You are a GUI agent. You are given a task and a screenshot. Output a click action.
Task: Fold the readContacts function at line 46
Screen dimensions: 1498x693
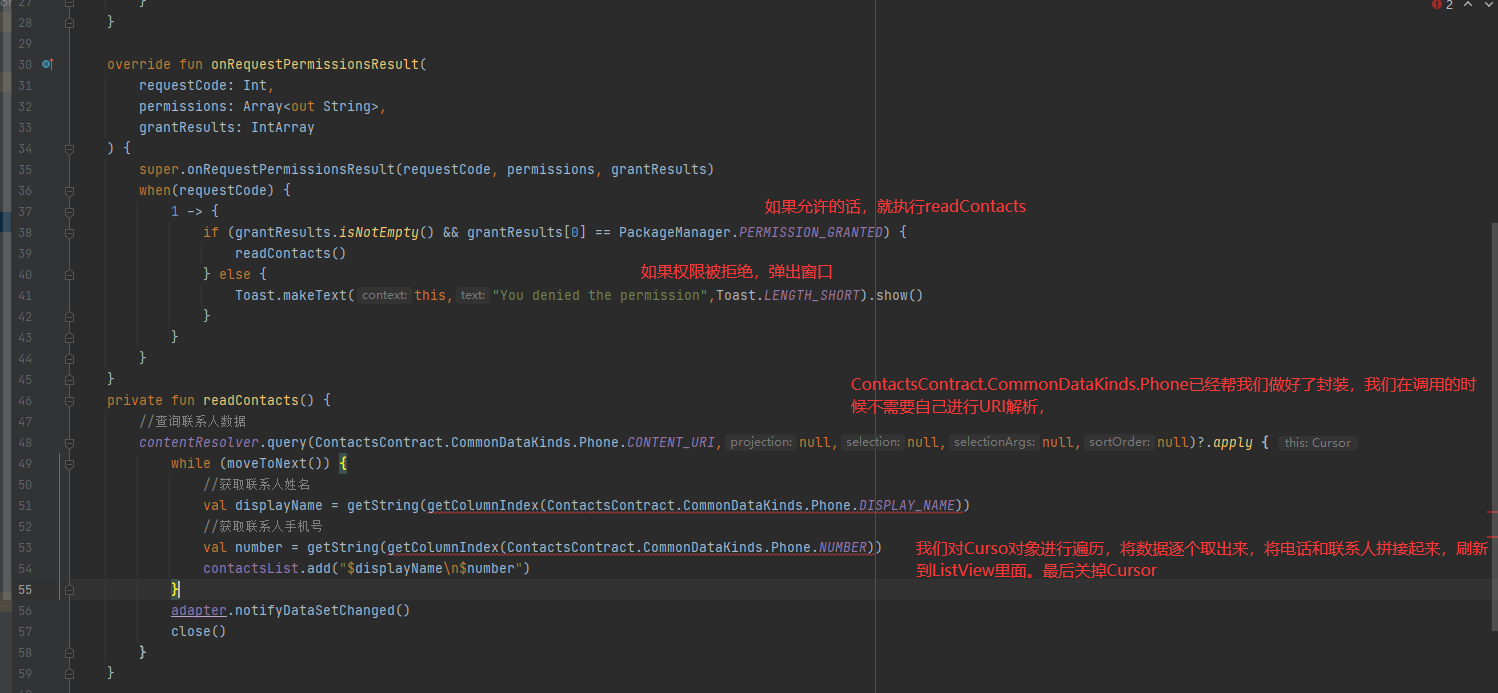69,400
